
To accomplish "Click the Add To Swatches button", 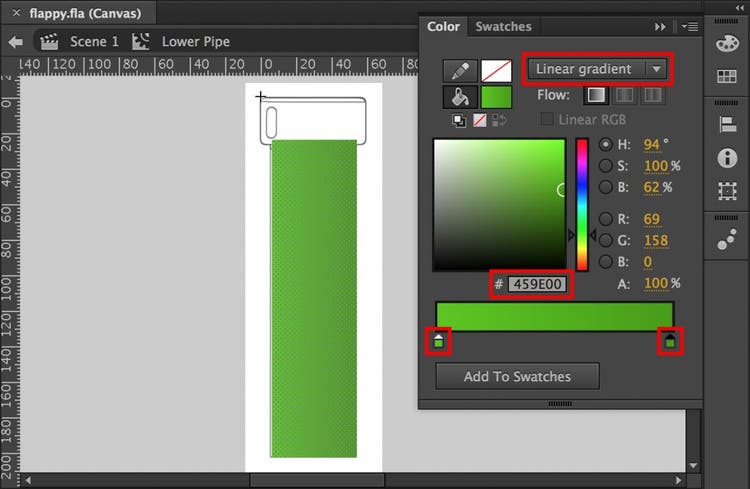I will [x=517, y=377].
